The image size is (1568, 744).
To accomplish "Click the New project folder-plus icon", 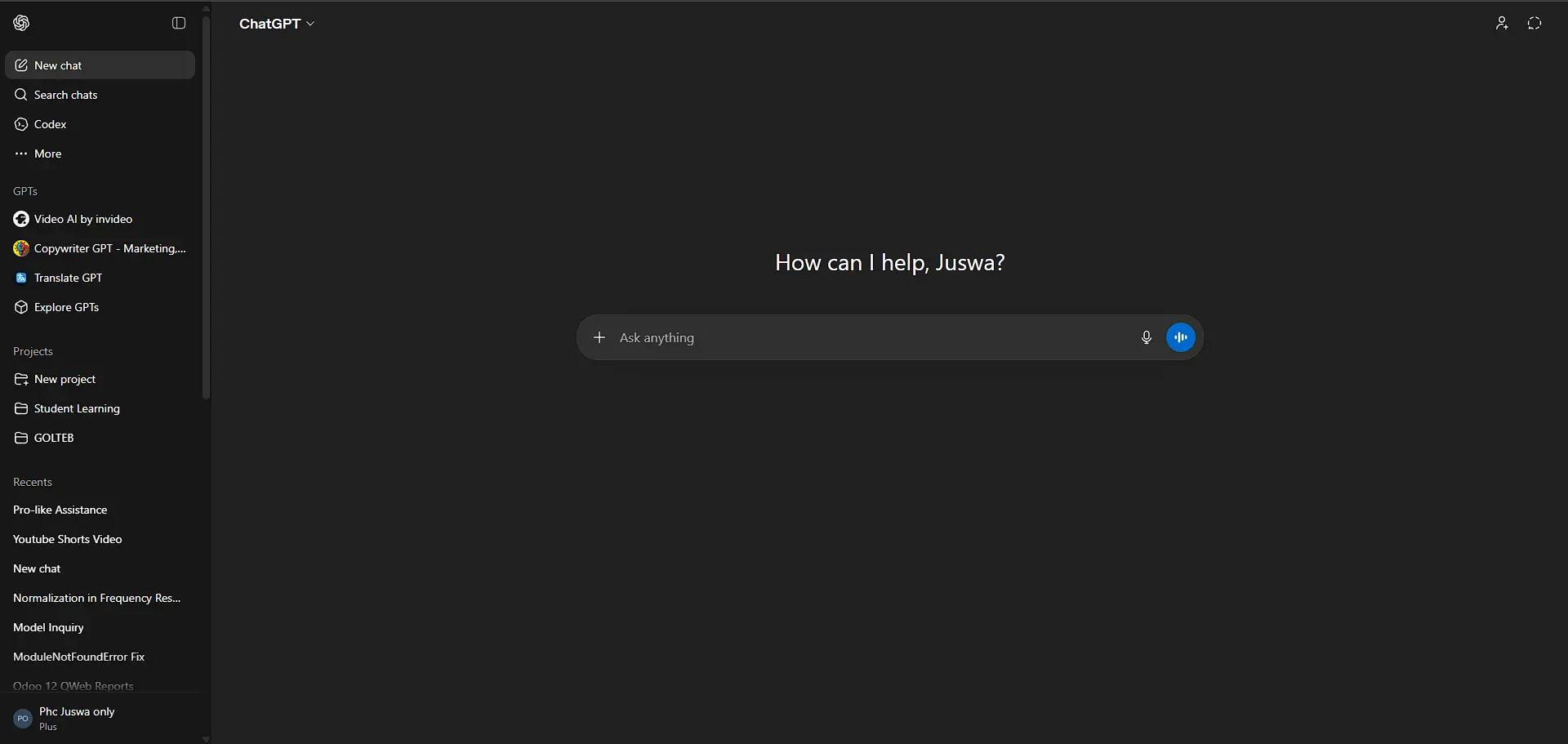I will pos(21,379).
